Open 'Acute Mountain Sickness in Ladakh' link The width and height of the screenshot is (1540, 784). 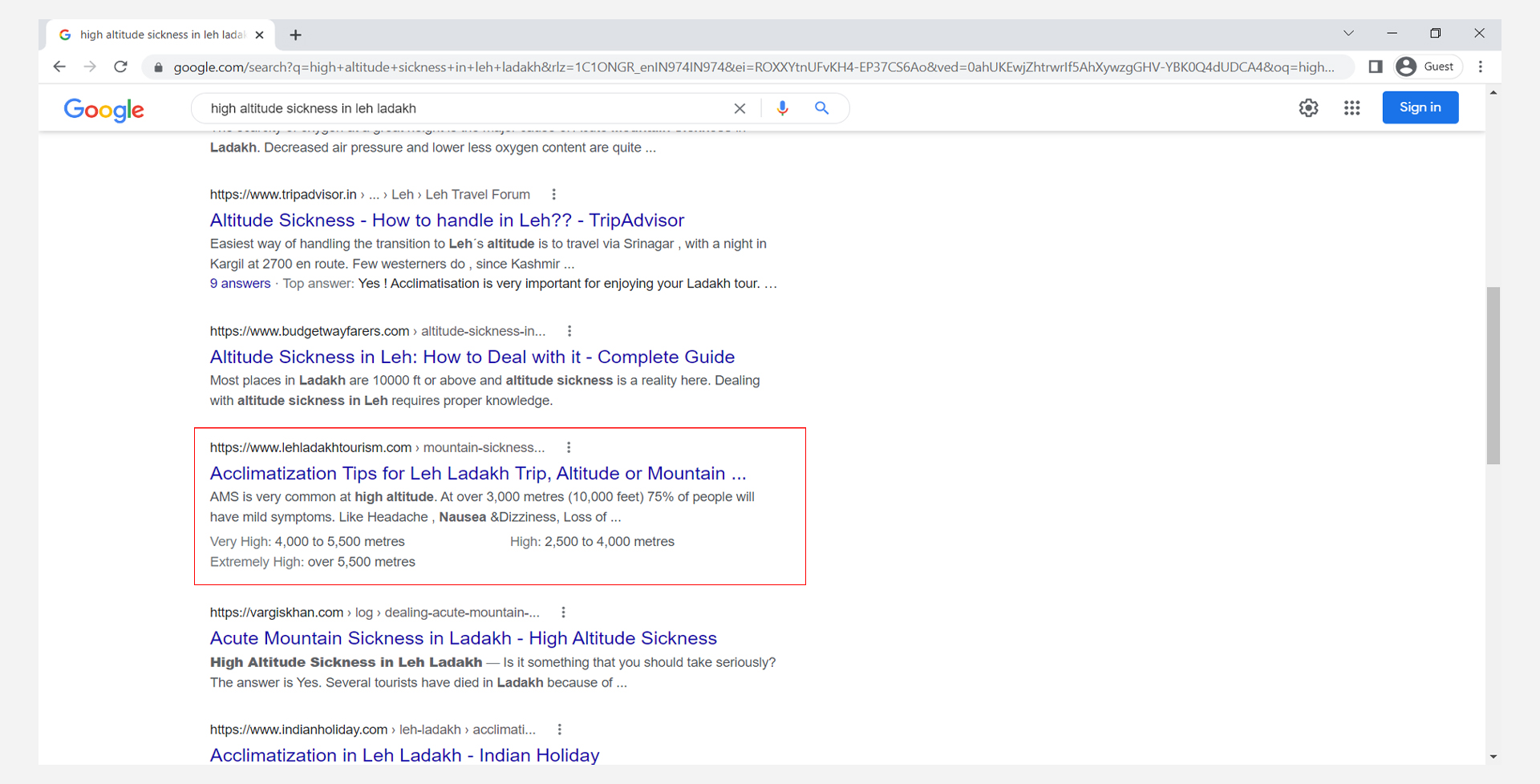tap(464, 638)
